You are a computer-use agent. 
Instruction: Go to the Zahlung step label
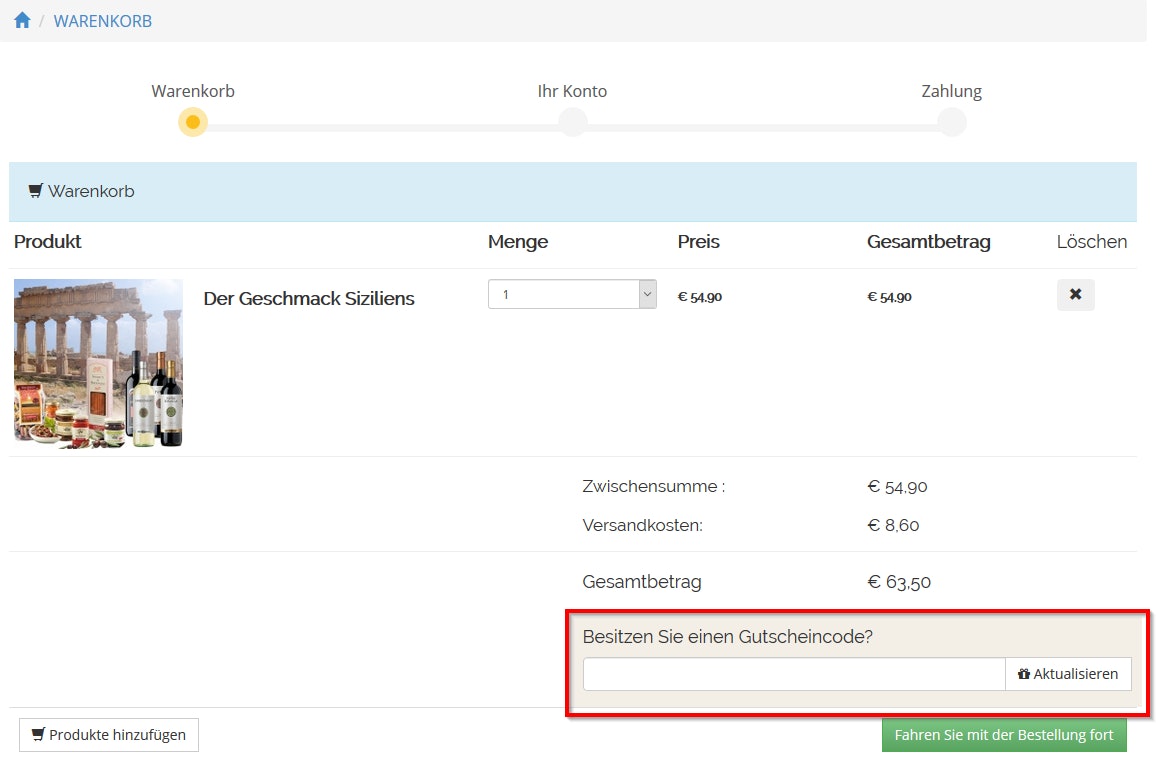click(951, 91)
